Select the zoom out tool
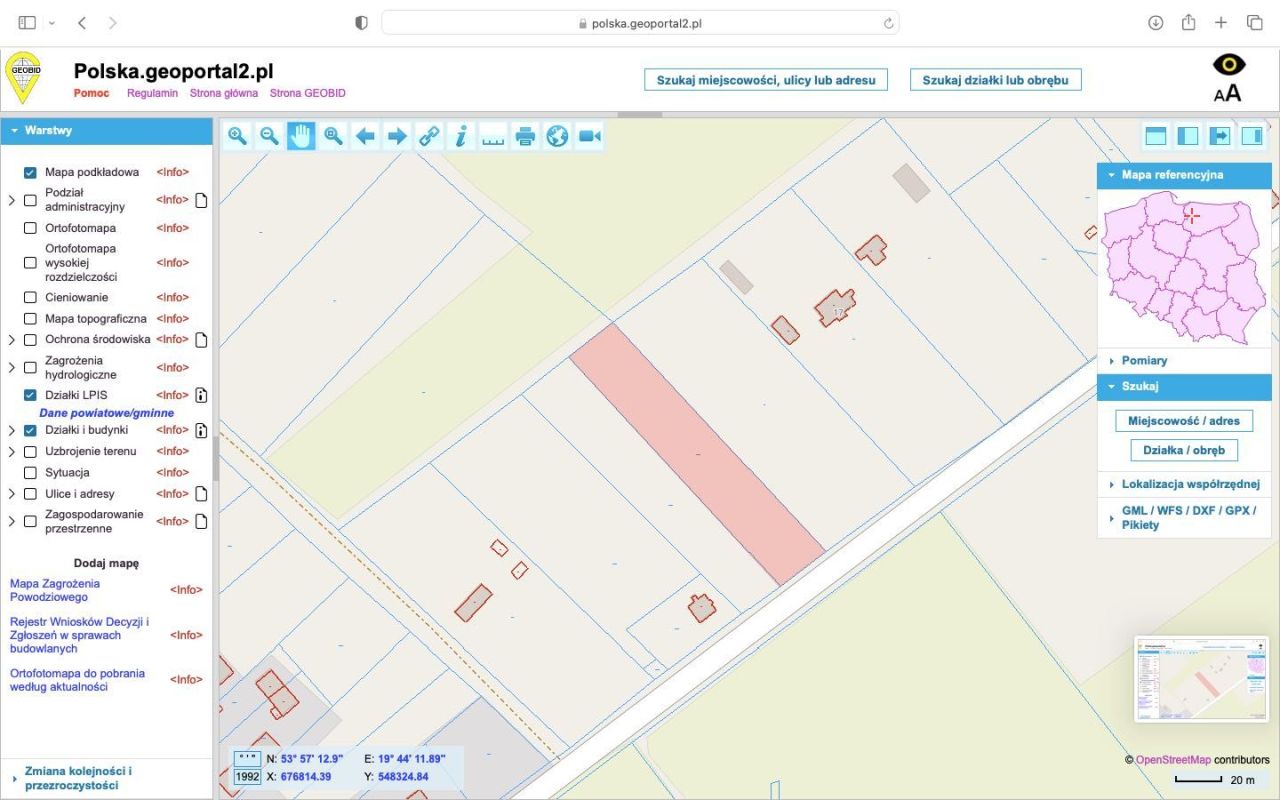Image resolution: width=1280 pixels, height=800 pixels. pos(269,136)
